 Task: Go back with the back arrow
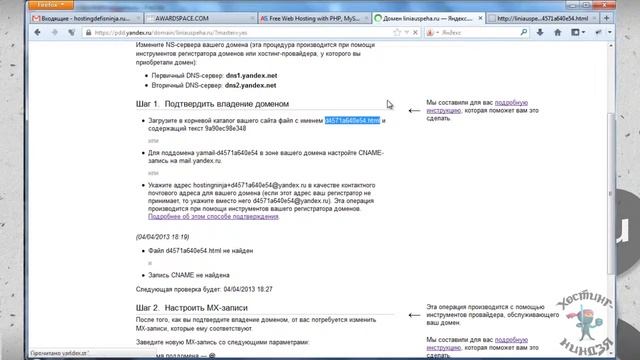tap(38, 32)
